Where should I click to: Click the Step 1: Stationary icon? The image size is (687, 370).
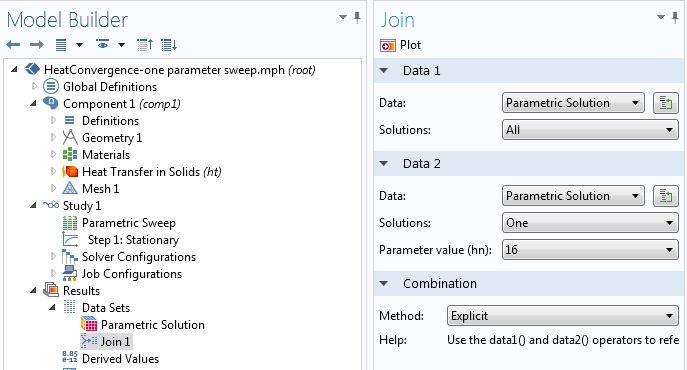click(x=70, y=239)
